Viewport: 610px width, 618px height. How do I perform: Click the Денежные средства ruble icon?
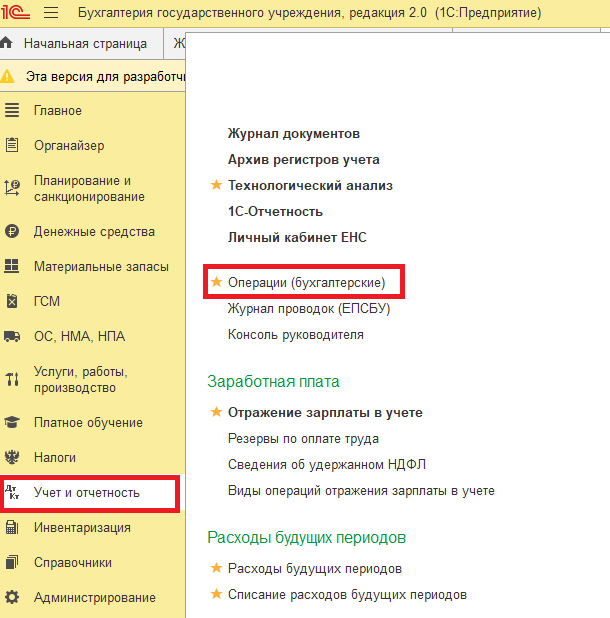12,231
